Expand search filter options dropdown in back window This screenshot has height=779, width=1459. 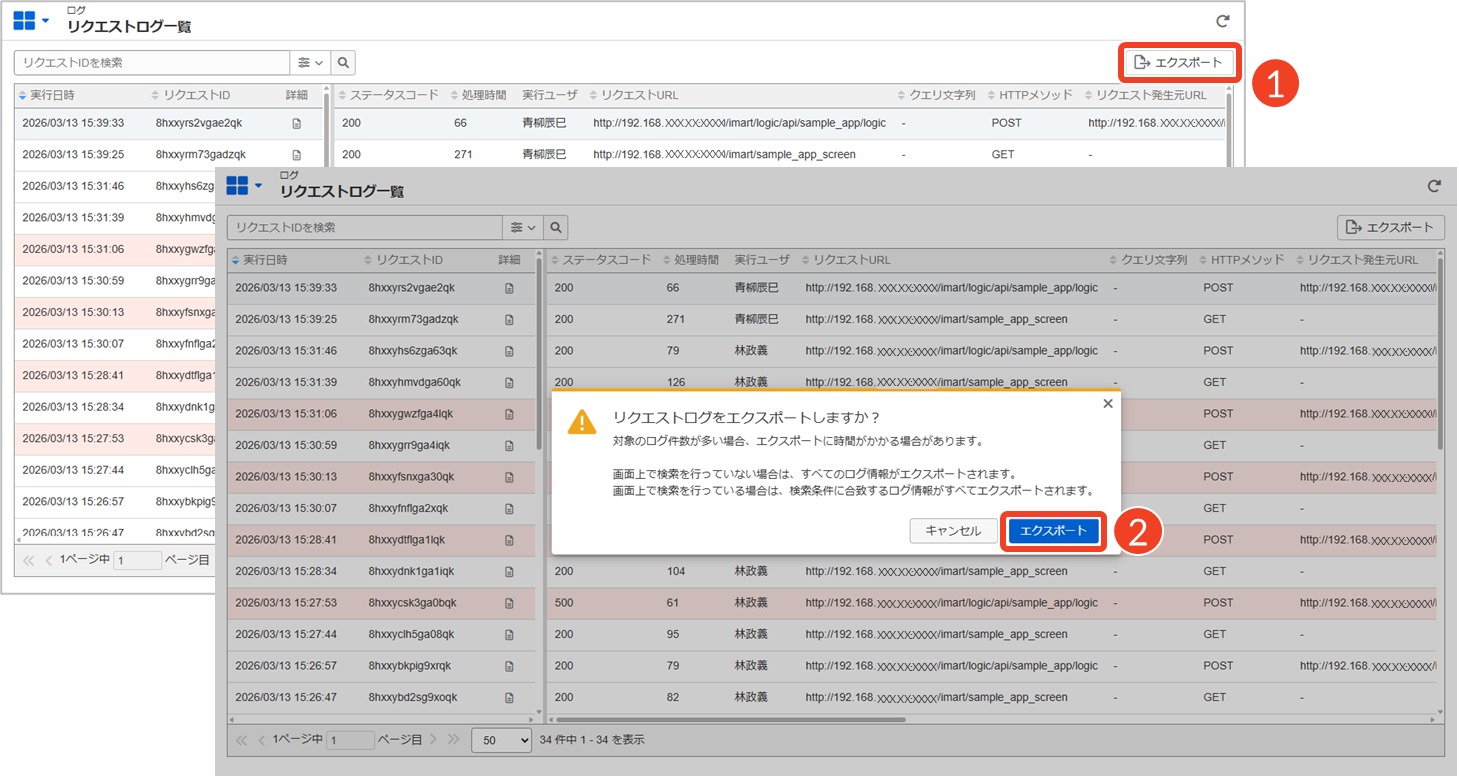pyautogui.click(x=310, y=63)
